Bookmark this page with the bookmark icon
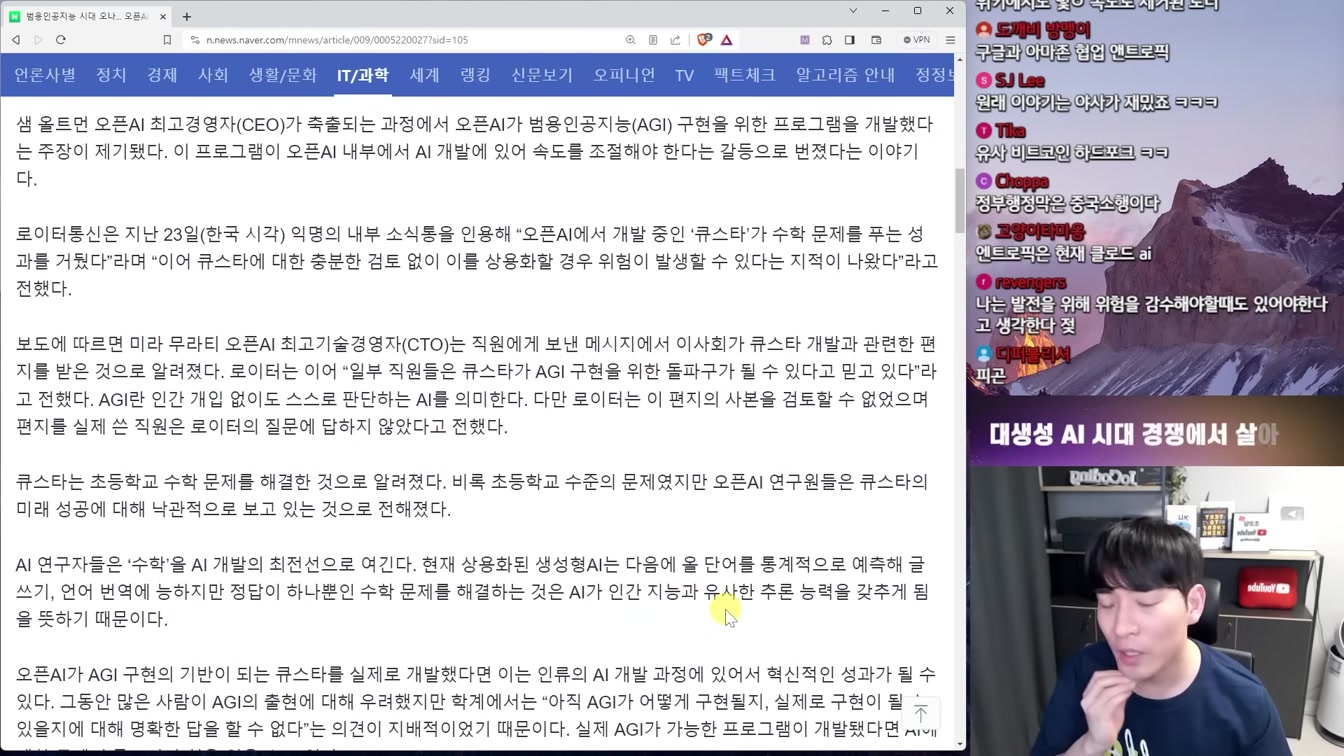Screen dimensions: 1344x756 coord(167,40)
